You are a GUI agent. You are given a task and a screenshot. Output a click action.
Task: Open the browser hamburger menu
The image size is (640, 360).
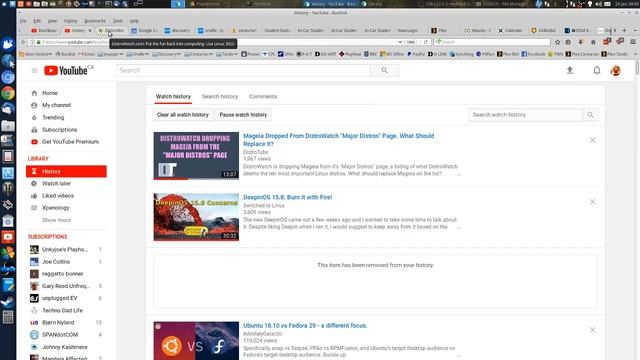(x=633, y=42)
